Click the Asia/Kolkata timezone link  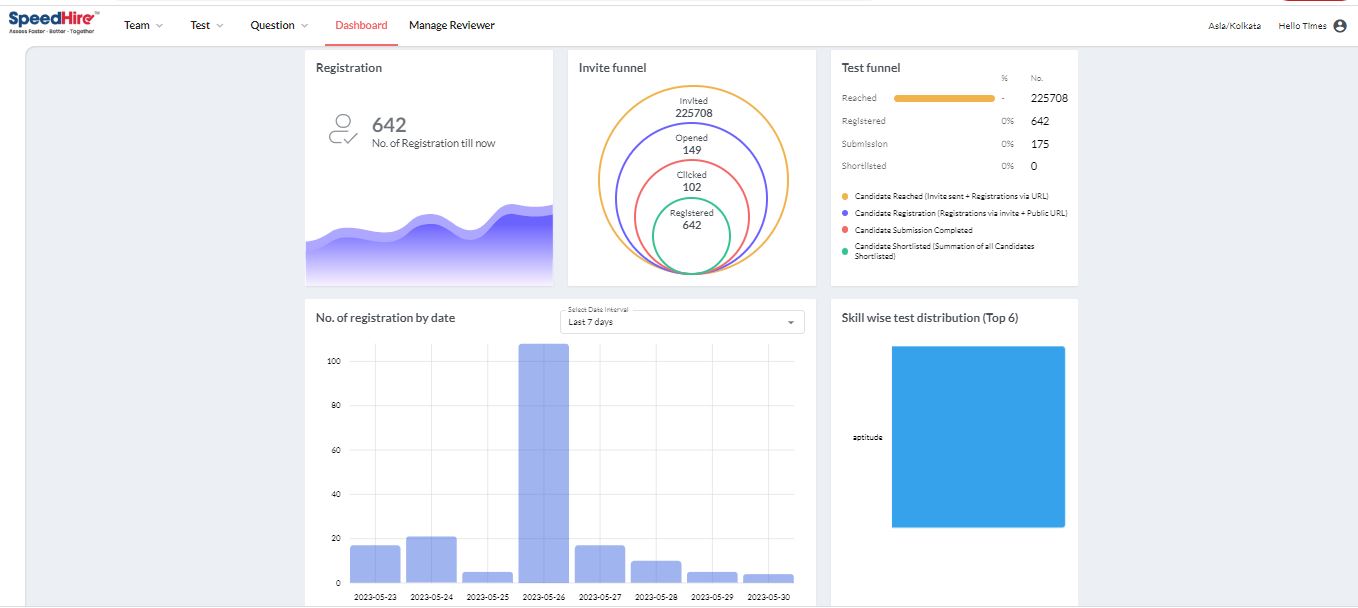[1234, 26]
